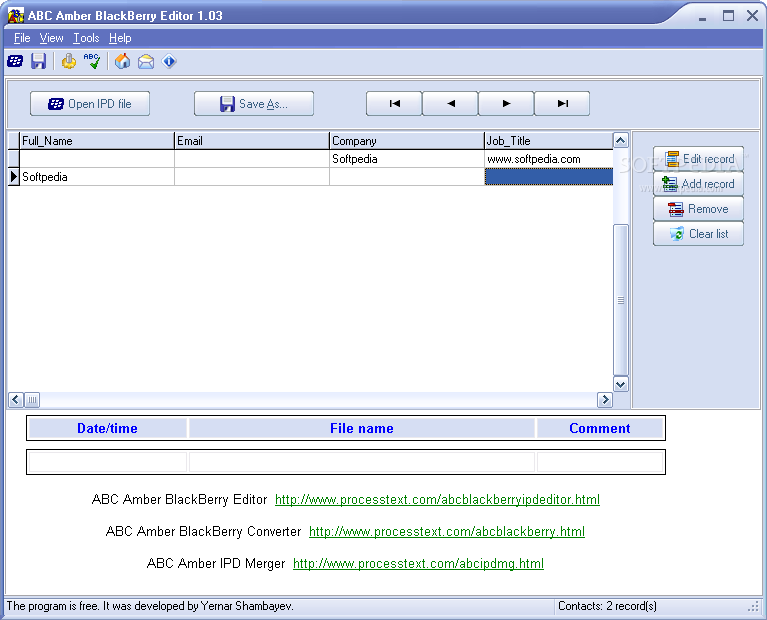Screen dimensions: 767x620
Task: Maximize the BlackBerry Editor window
Action: tap(728, 16)
